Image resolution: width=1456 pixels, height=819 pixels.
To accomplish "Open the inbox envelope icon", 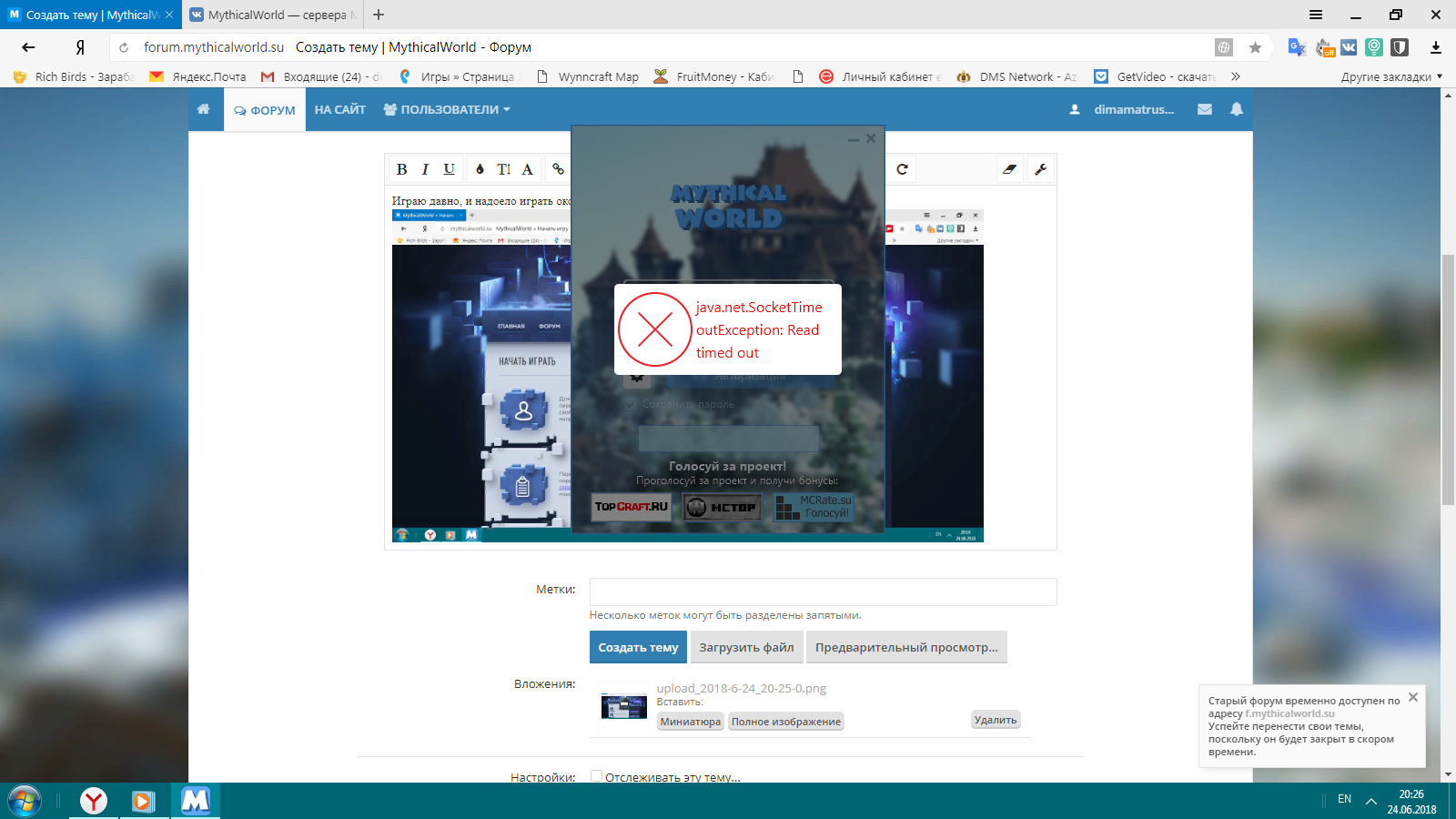I will pyautogui.click(x=1205, y=109).
